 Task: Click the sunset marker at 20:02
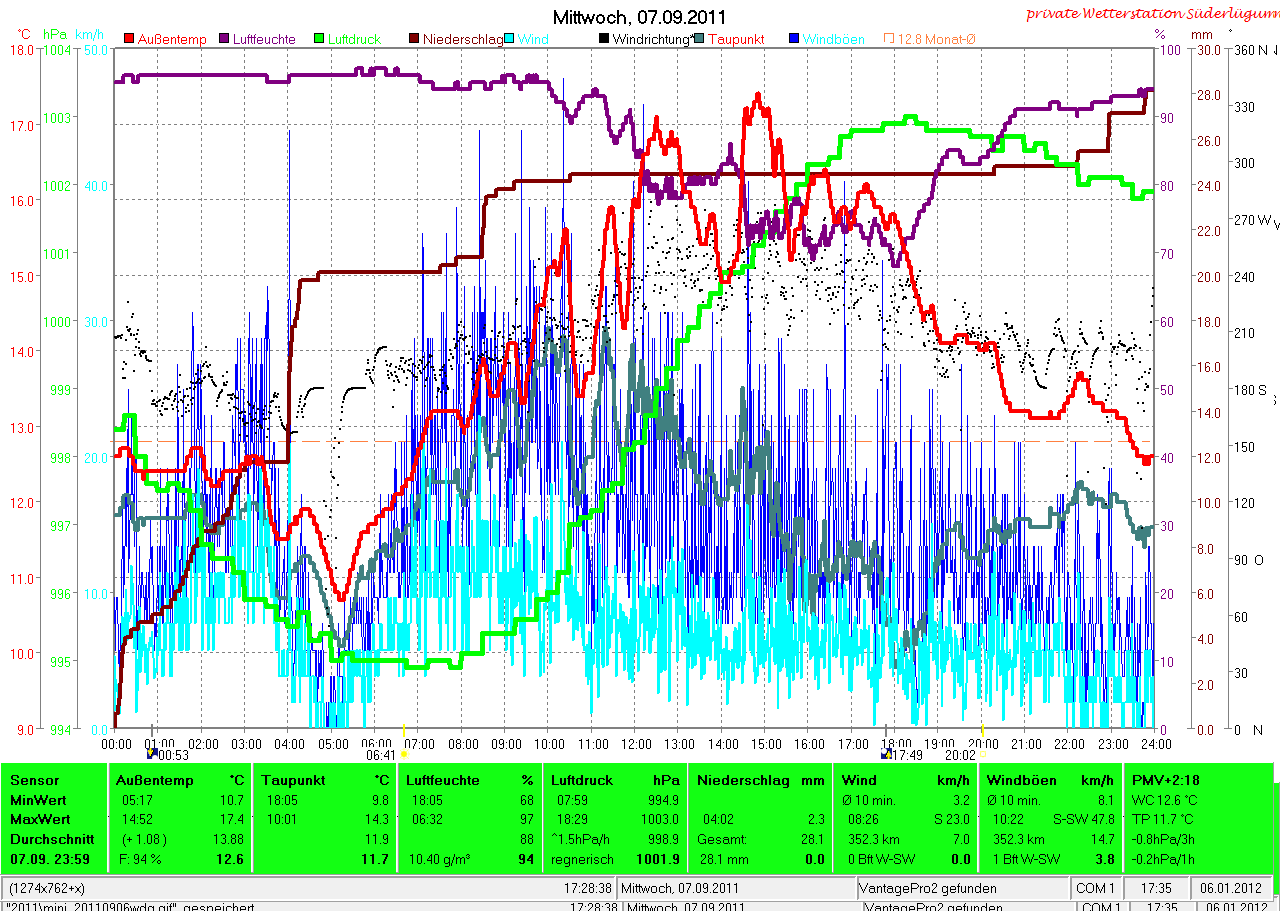[983, 754]
